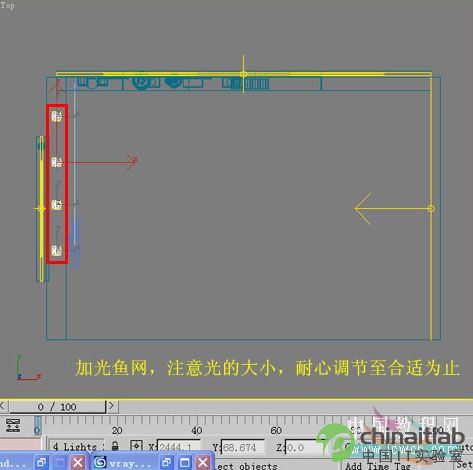Close the minimized window left of vray
Image resolution: width=473 pixels, height=470 pixels.
coord(78,463)
